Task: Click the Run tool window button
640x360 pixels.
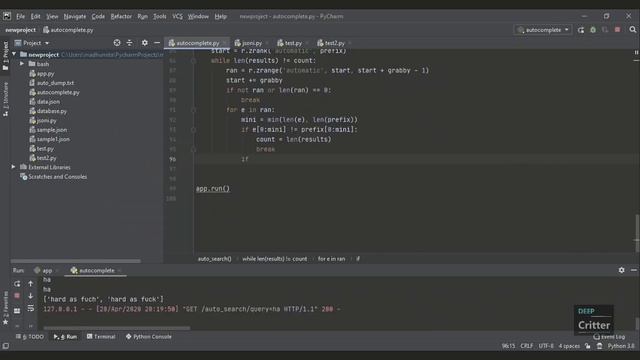Action: 65,337
